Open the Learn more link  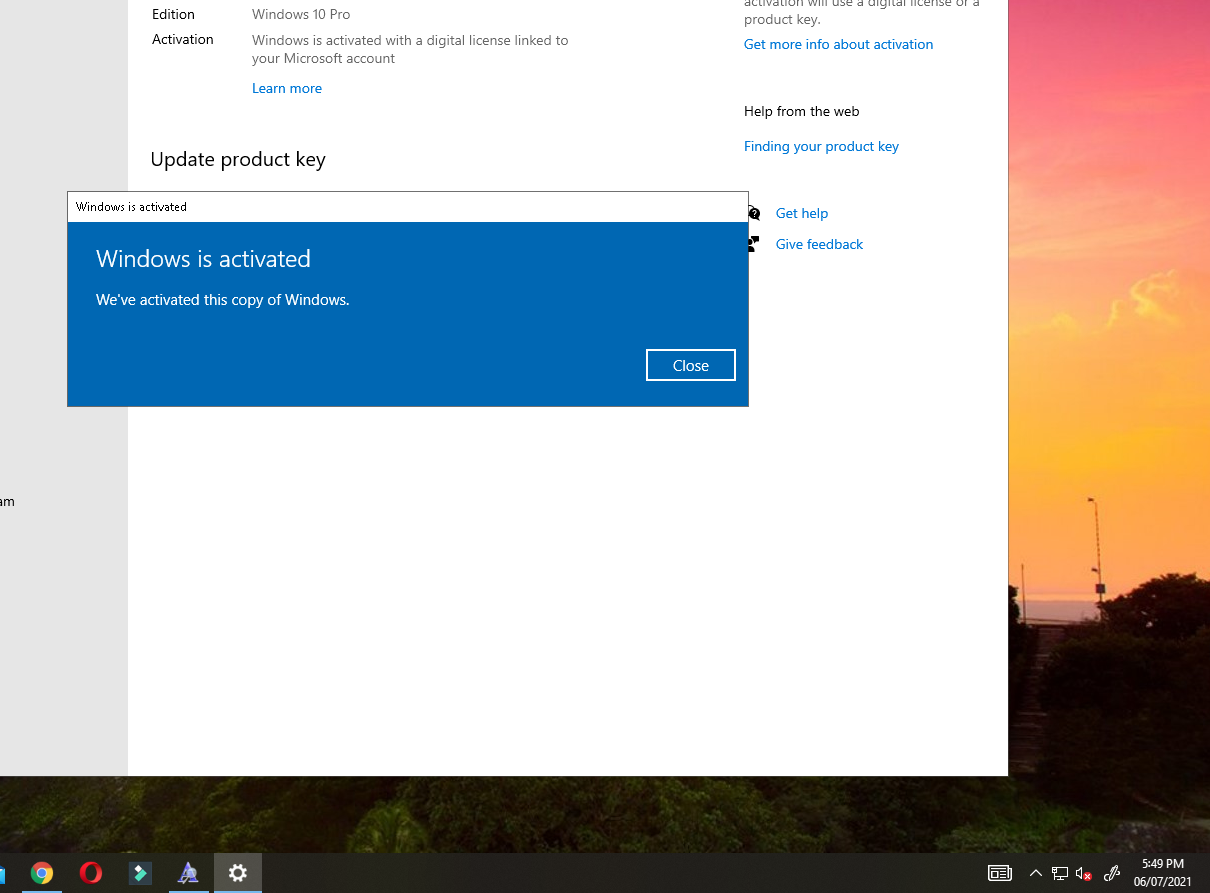287,88
